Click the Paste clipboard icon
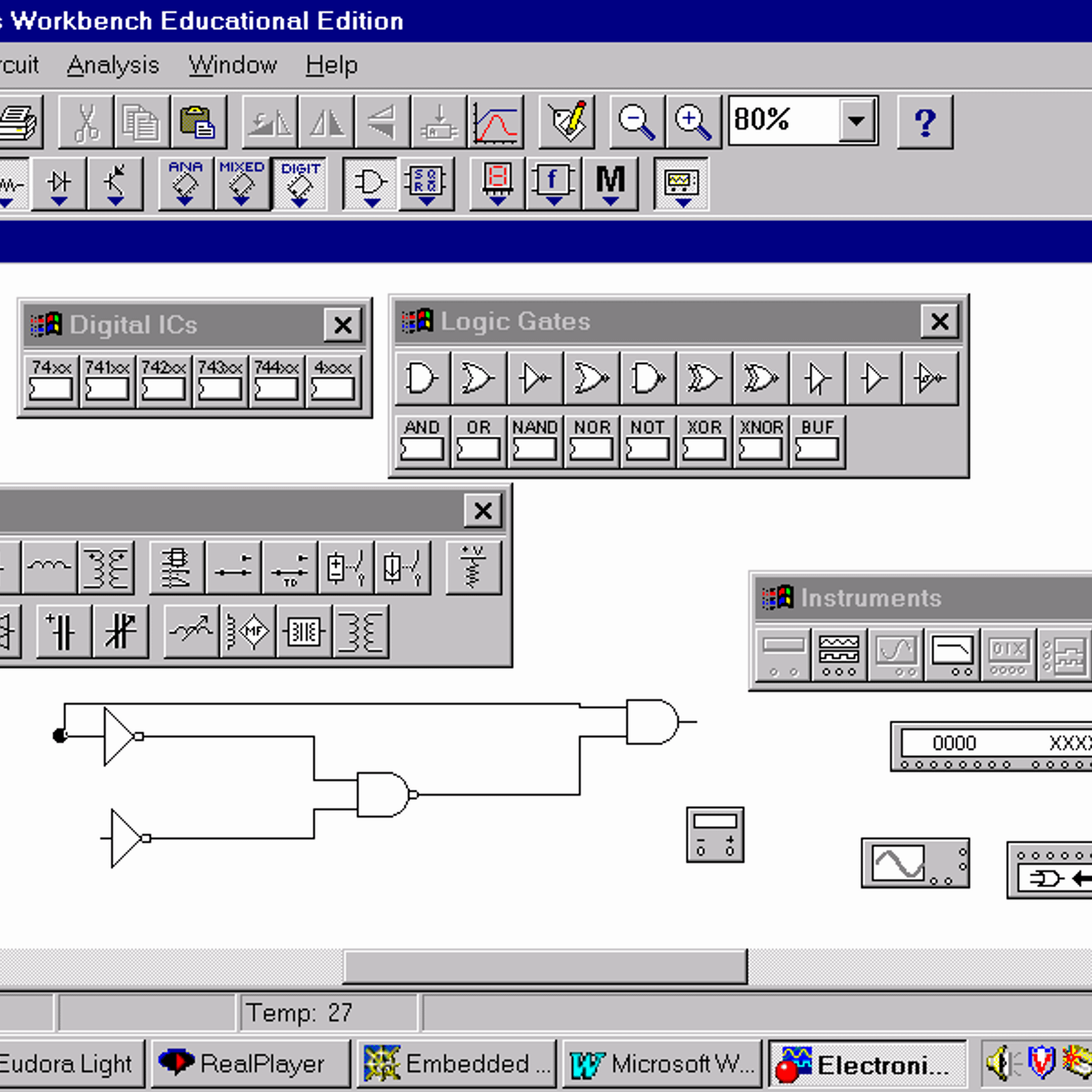 (199, 122)
